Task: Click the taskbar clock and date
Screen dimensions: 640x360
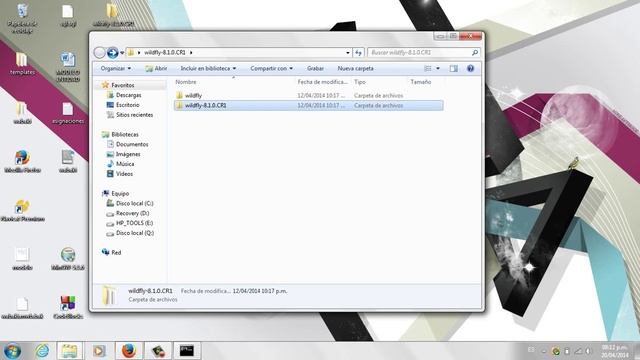Action: [615, 351]
